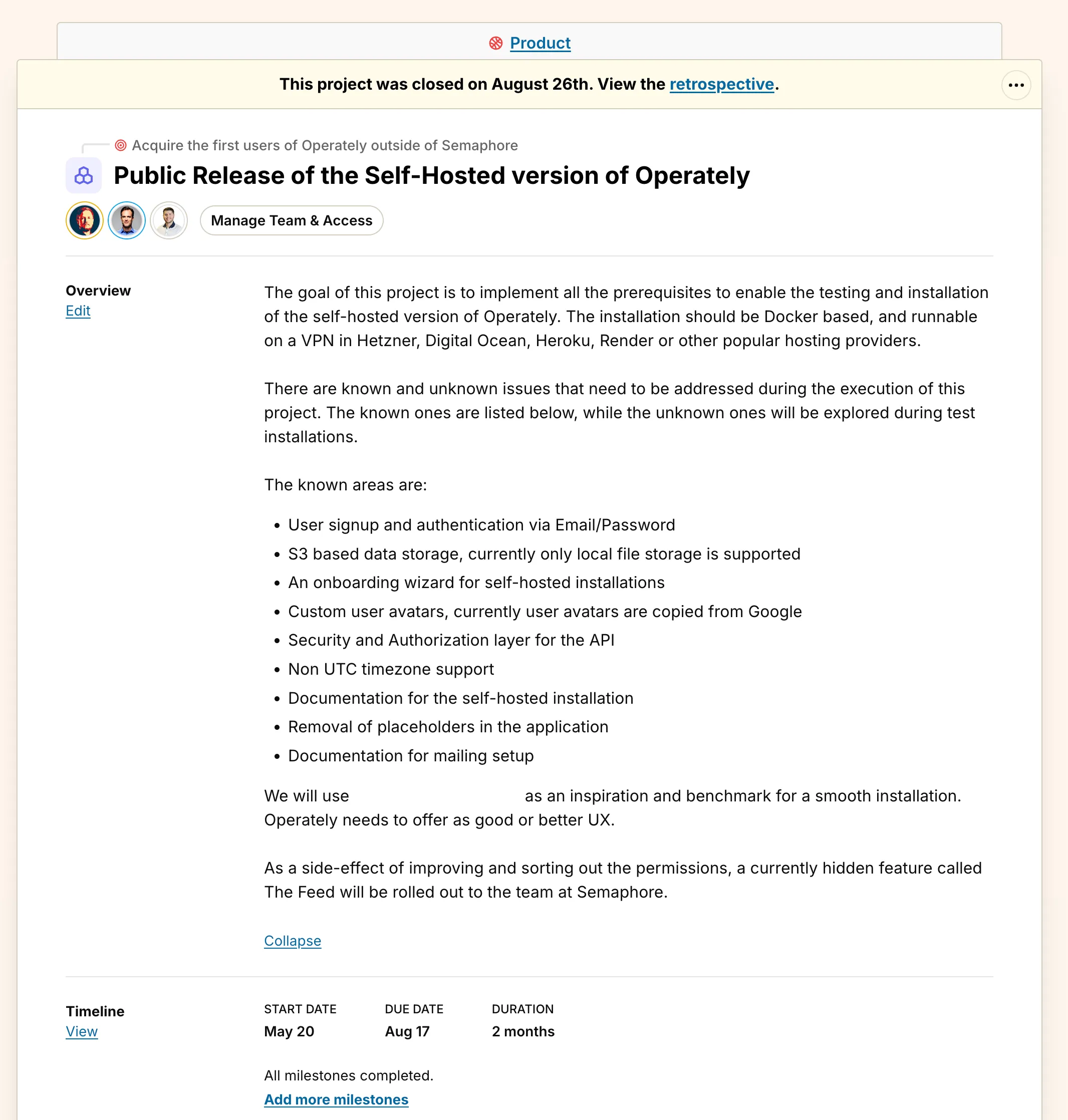
Task: Click the May 20 start date
Action: pyautogui.click(x=289, y=1032)
